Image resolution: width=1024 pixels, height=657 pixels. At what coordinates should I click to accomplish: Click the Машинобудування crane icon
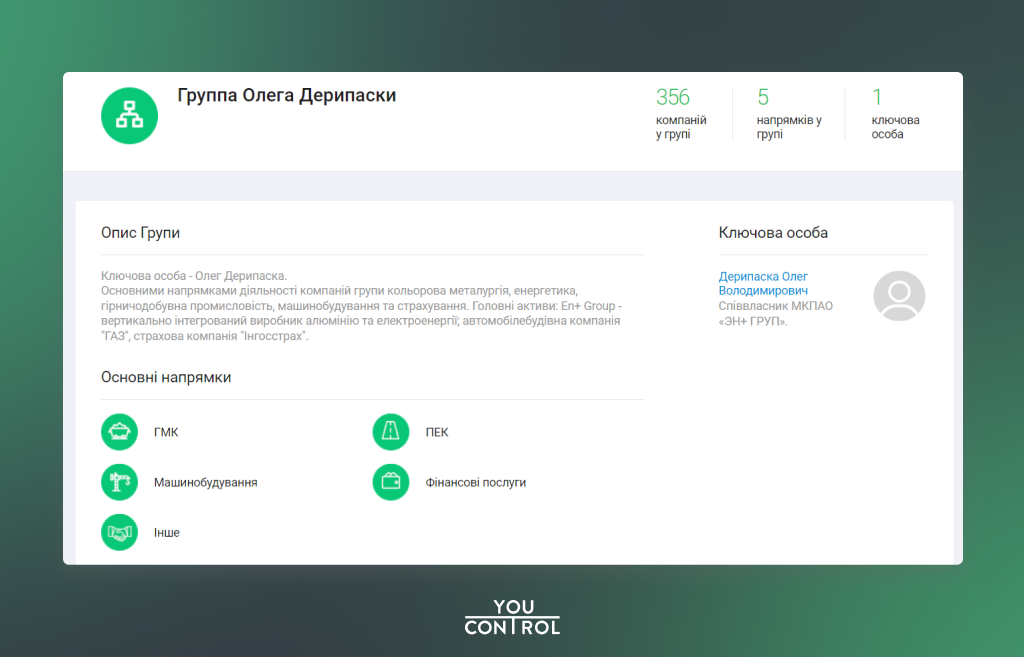(x=120, y=482)
